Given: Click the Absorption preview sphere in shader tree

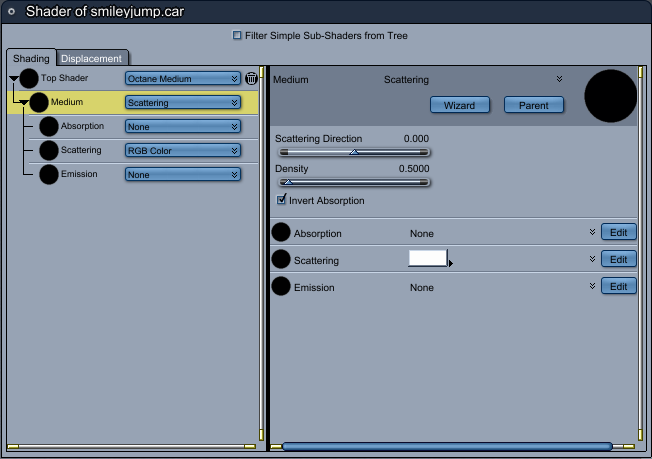Looking at the screenshot, I should pyautogui.click(x=49, y=126).
